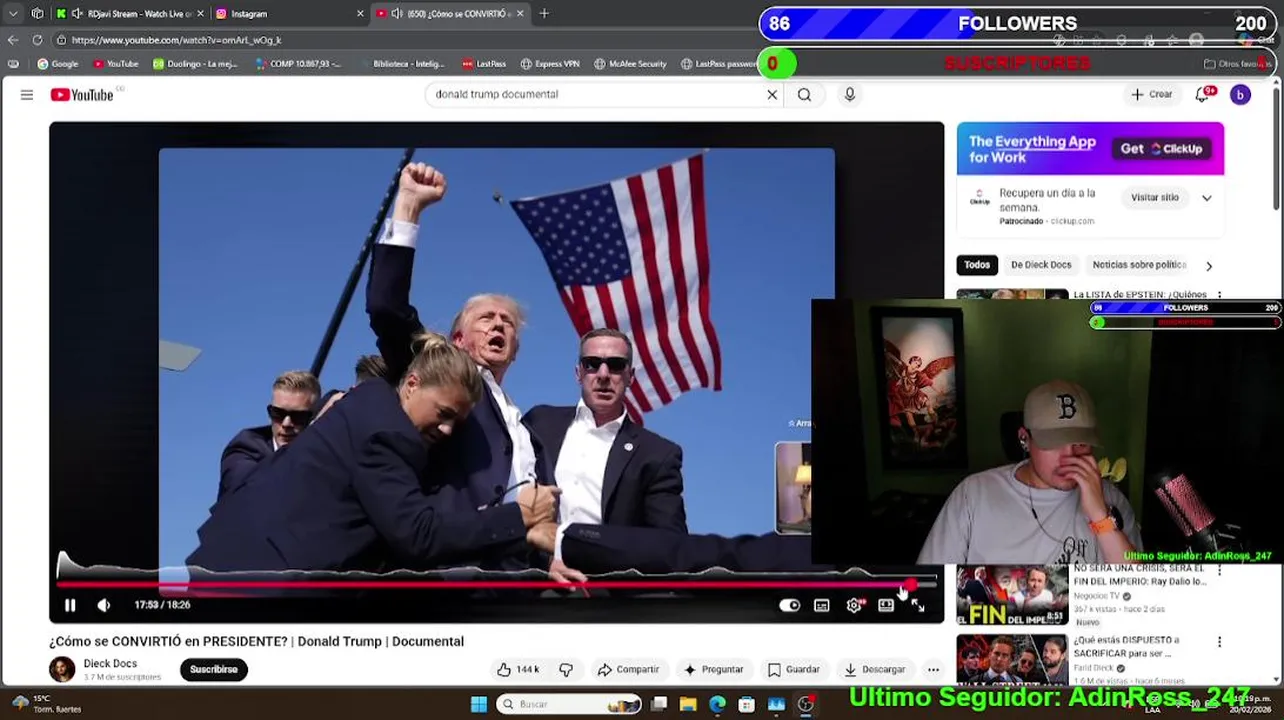Open the account avatar menu
This screenshot has width=1284, height=720.
1240,95
